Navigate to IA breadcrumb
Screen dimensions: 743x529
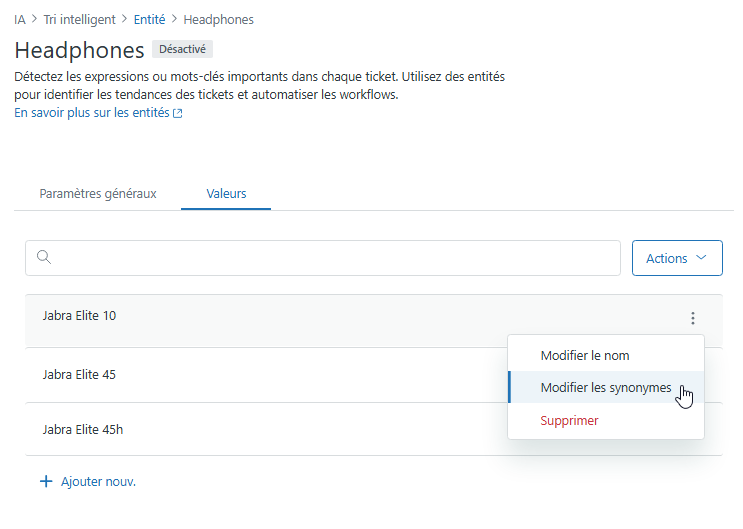pos(19,19)
